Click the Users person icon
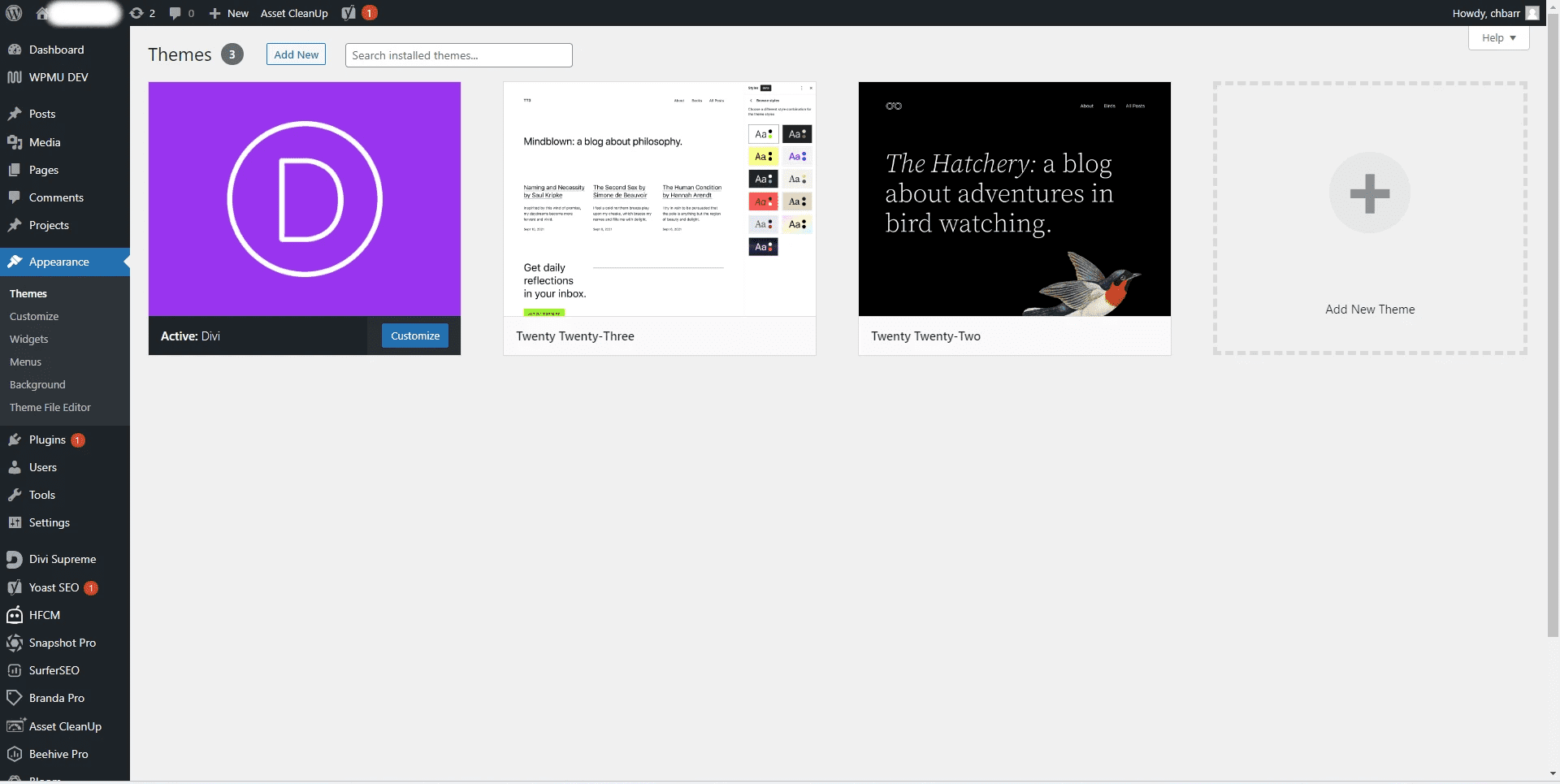1560x784 pixels. coord(14,467)
